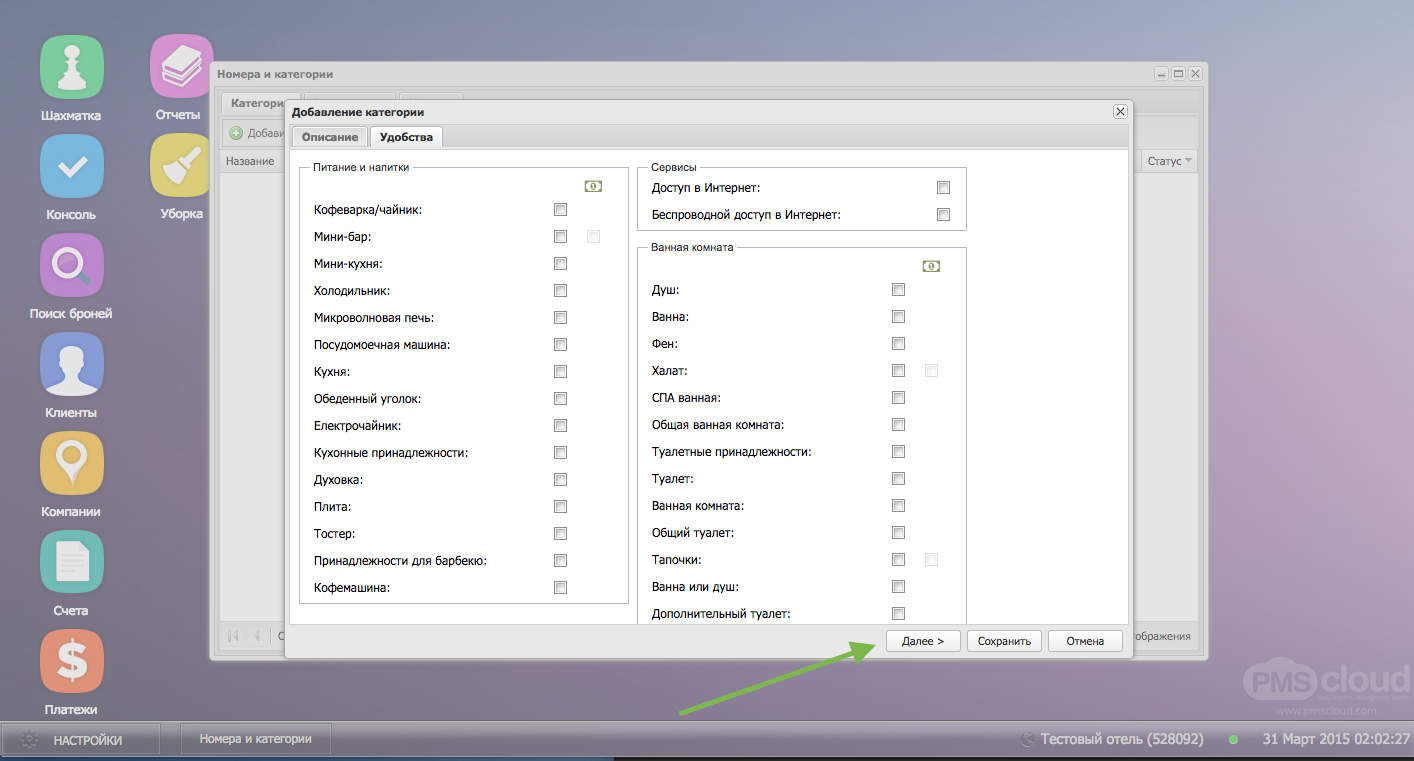This screenshot has width=1414, height=761.
Task: Open the Счета invoices icon
Action: pos(71,562)
